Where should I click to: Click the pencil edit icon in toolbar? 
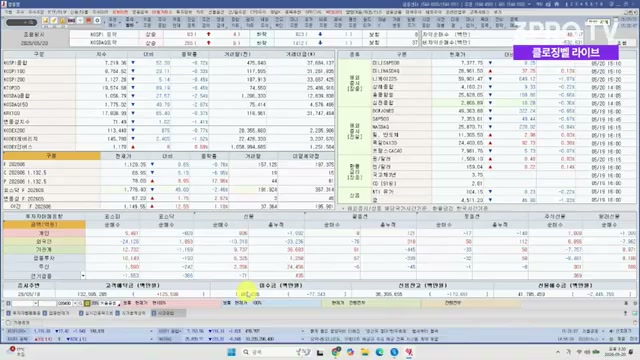53,20
